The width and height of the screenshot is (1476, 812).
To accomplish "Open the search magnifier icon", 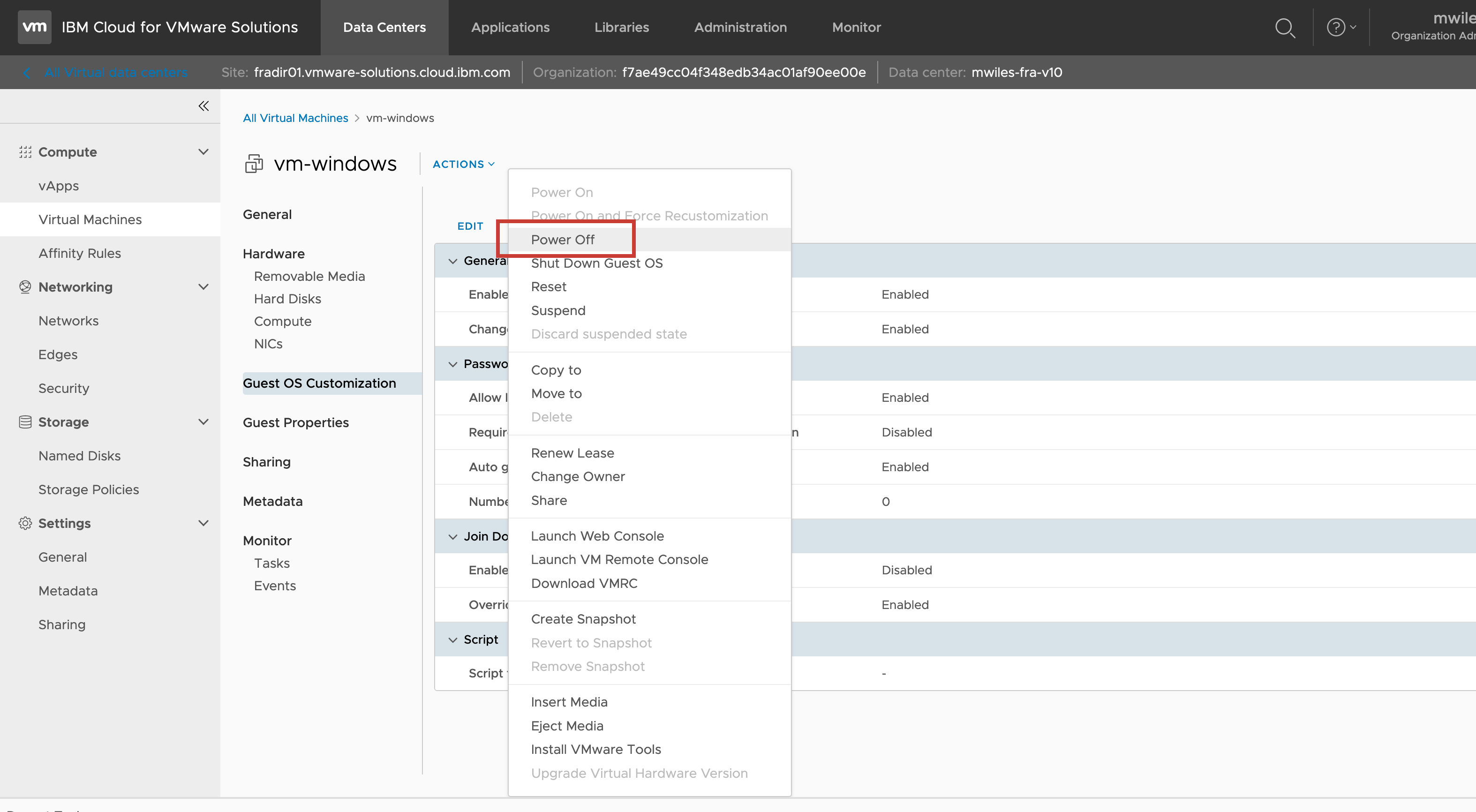I will tap(1285, 28).
